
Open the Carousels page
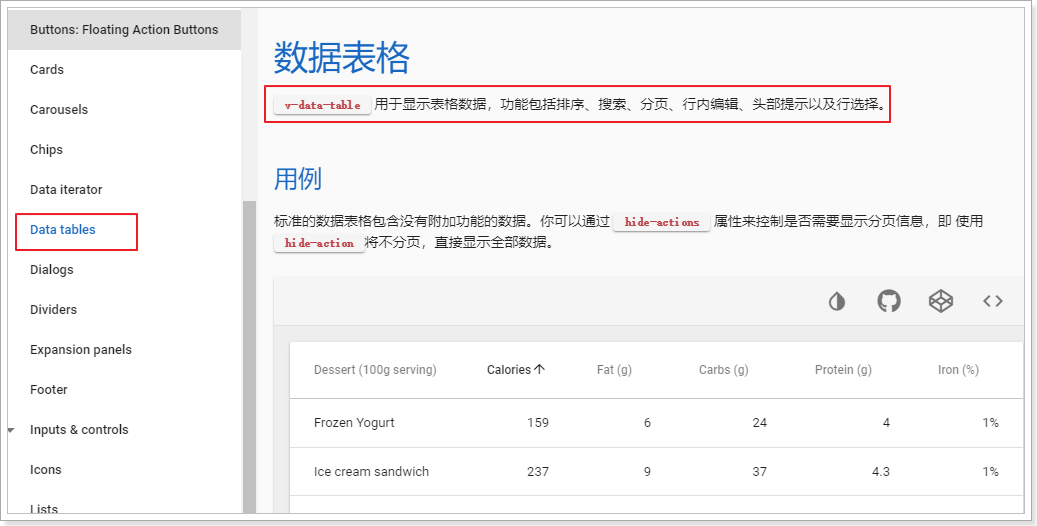[x=59, y=110]
